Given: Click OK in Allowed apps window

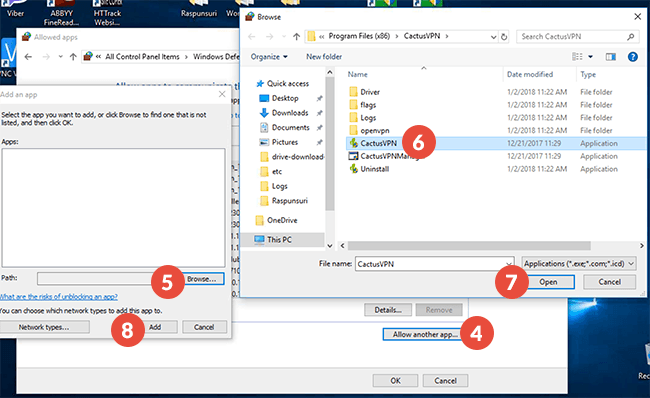Looking at the screenshot, I should click(395, 381).
